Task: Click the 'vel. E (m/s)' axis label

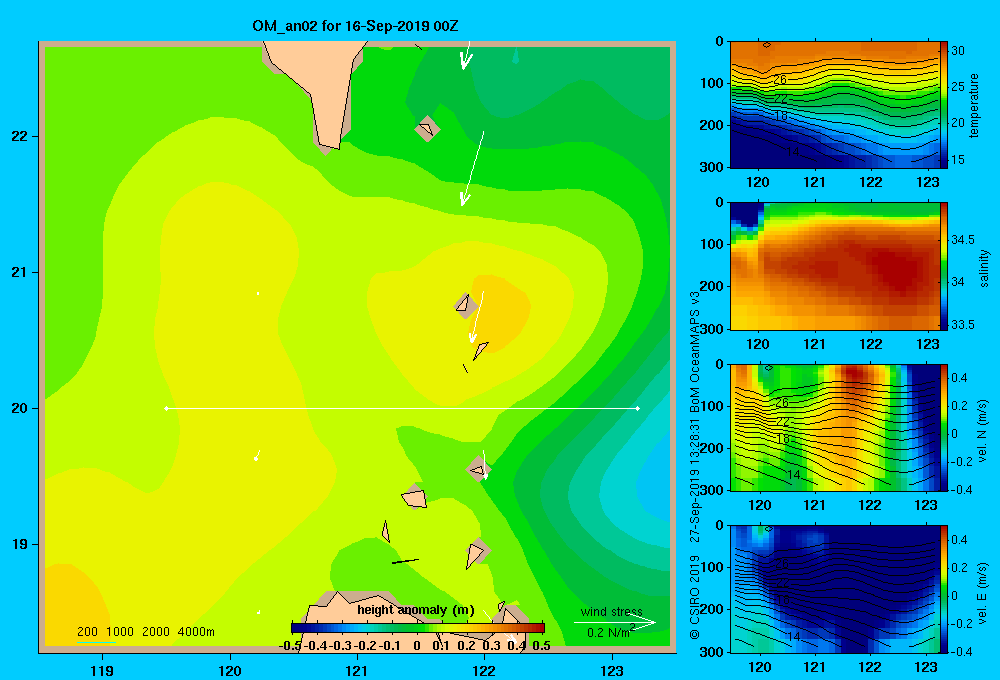Action: coord(983,592)
